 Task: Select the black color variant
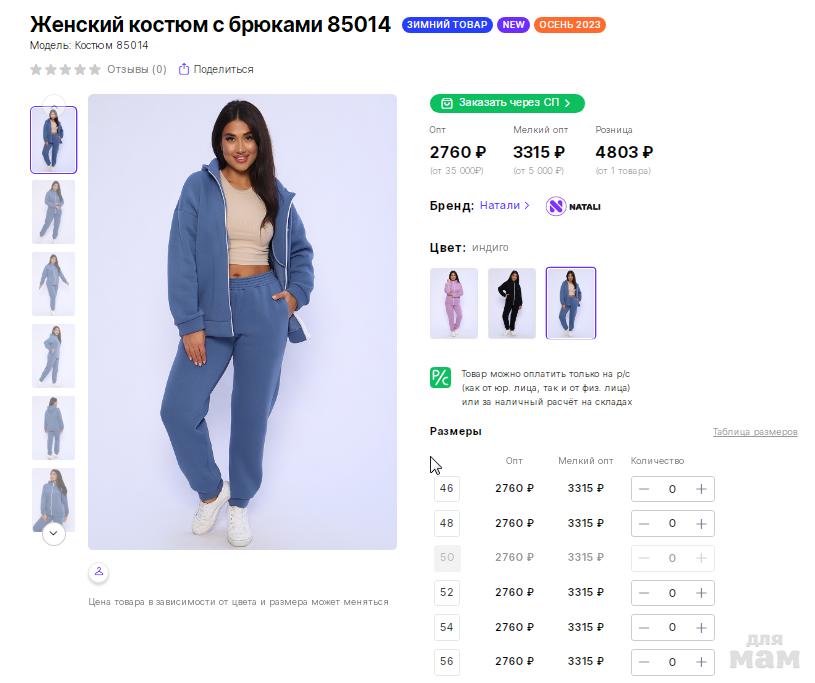[512, 303]
